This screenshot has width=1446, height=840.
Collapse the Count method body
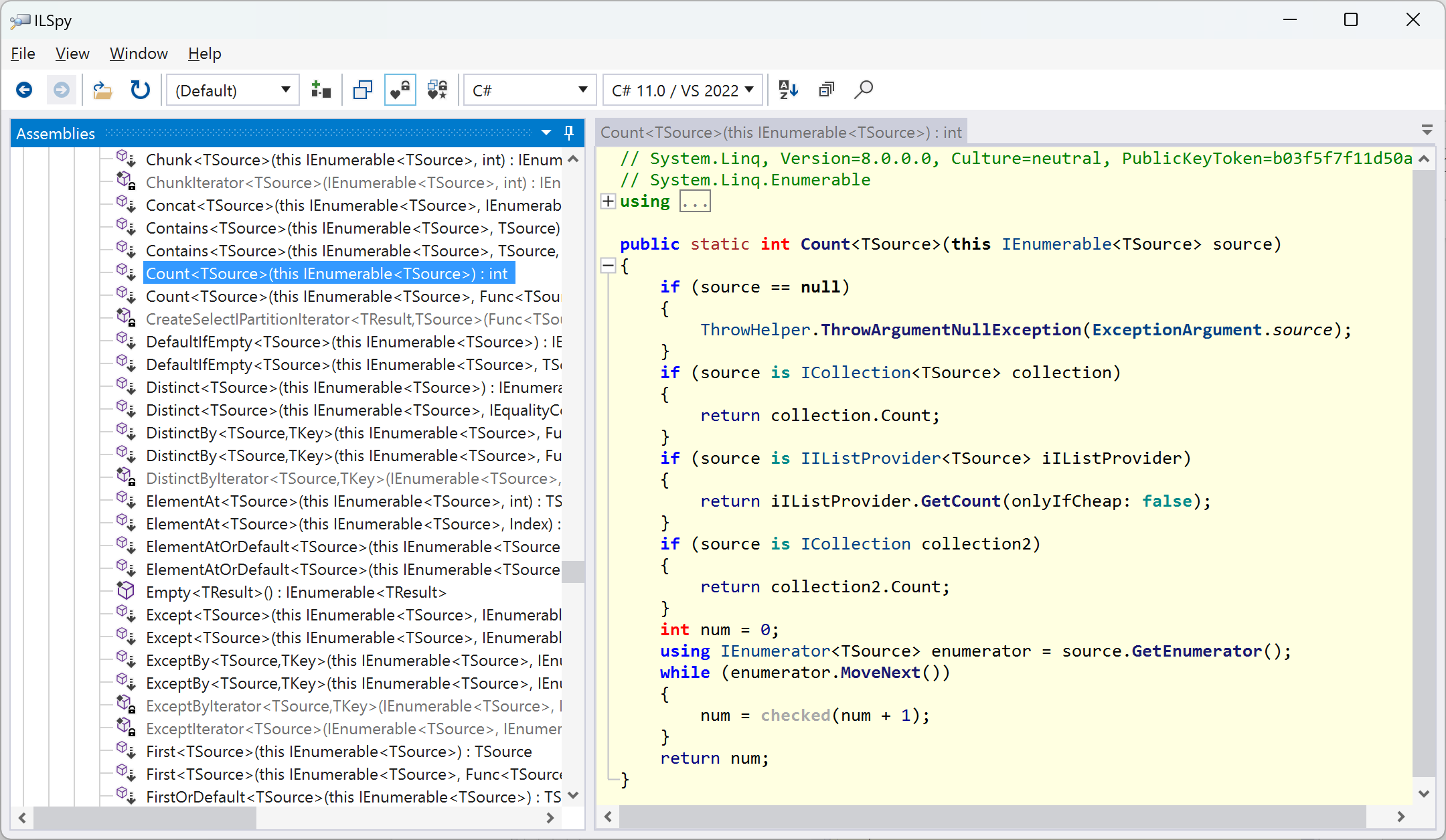point(608,266)
